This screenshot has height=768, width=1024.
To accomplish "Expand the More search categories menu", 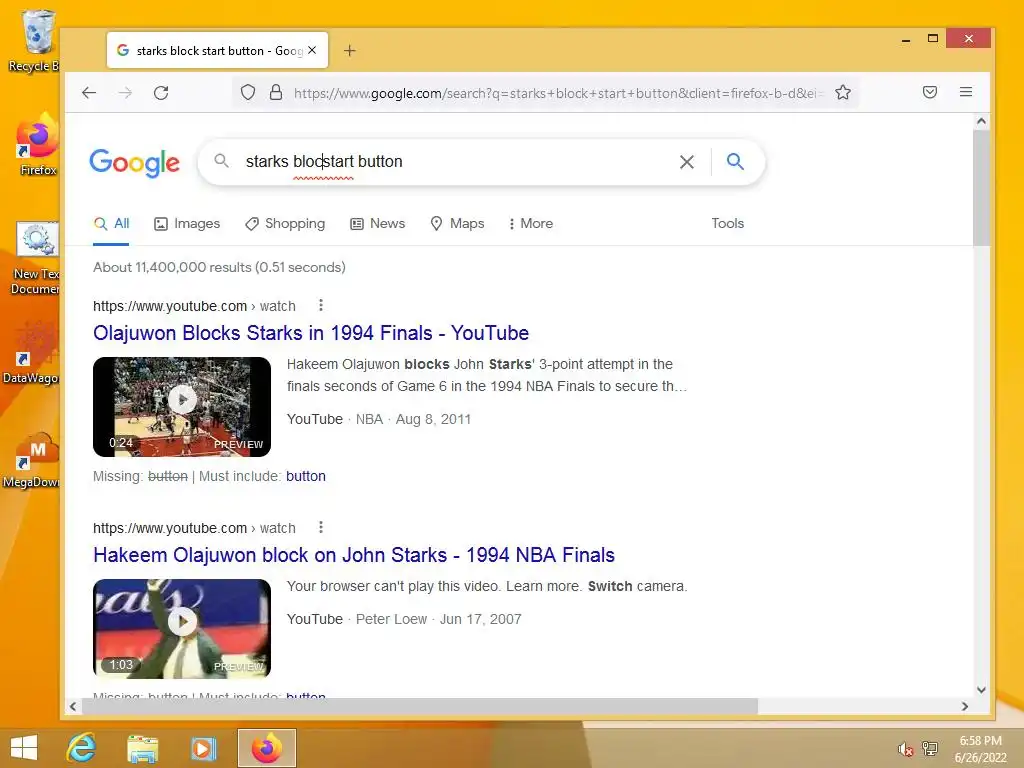I will click(x=530, y=223).
